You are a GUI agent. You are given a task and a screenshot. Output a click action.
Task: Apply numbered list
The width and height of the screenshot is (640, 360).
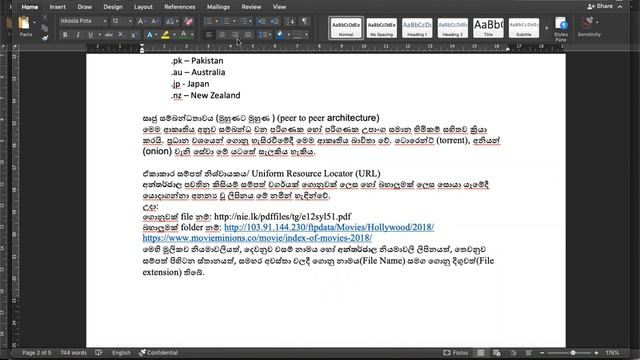click(226, 21)
